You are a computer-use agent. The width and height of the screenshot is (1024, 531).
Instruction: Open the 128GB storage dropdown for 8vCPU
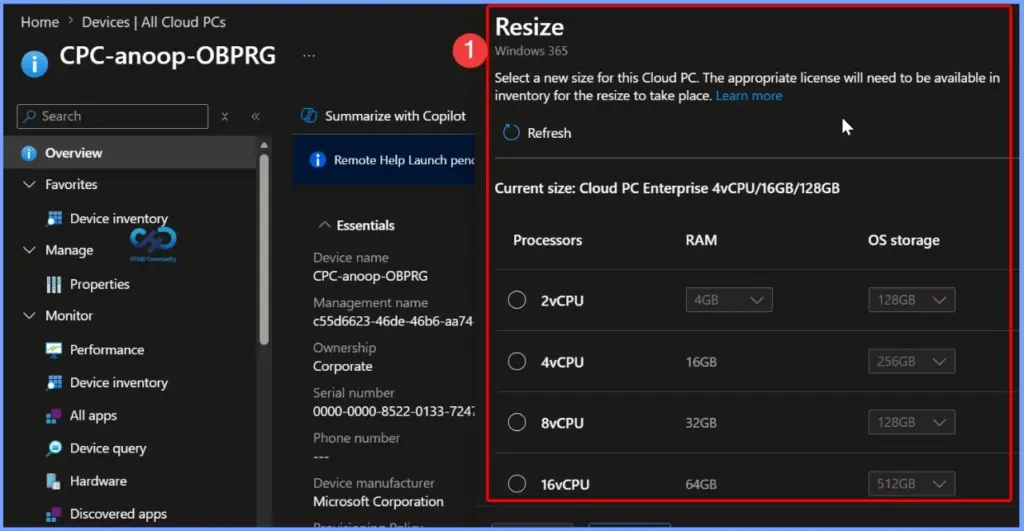click(912, 423)
